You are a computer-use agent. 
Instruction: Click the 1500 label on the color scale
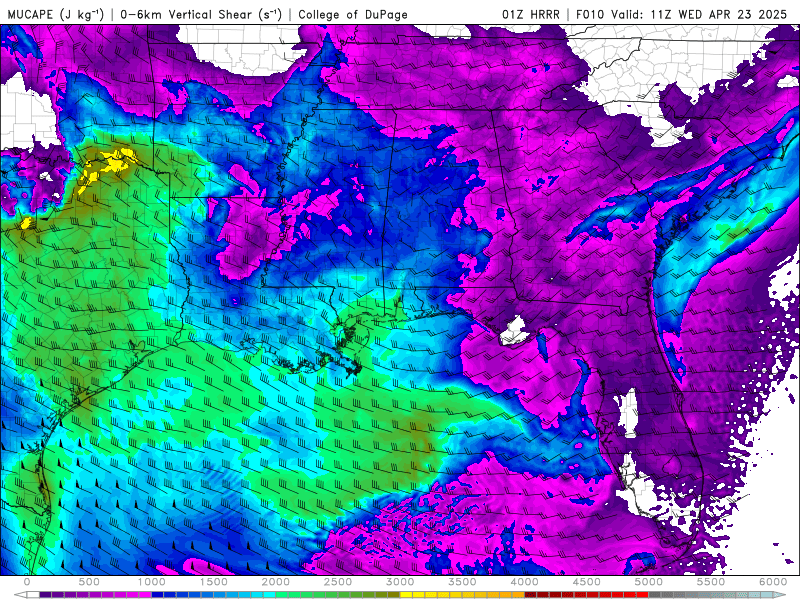pos(214,582)
